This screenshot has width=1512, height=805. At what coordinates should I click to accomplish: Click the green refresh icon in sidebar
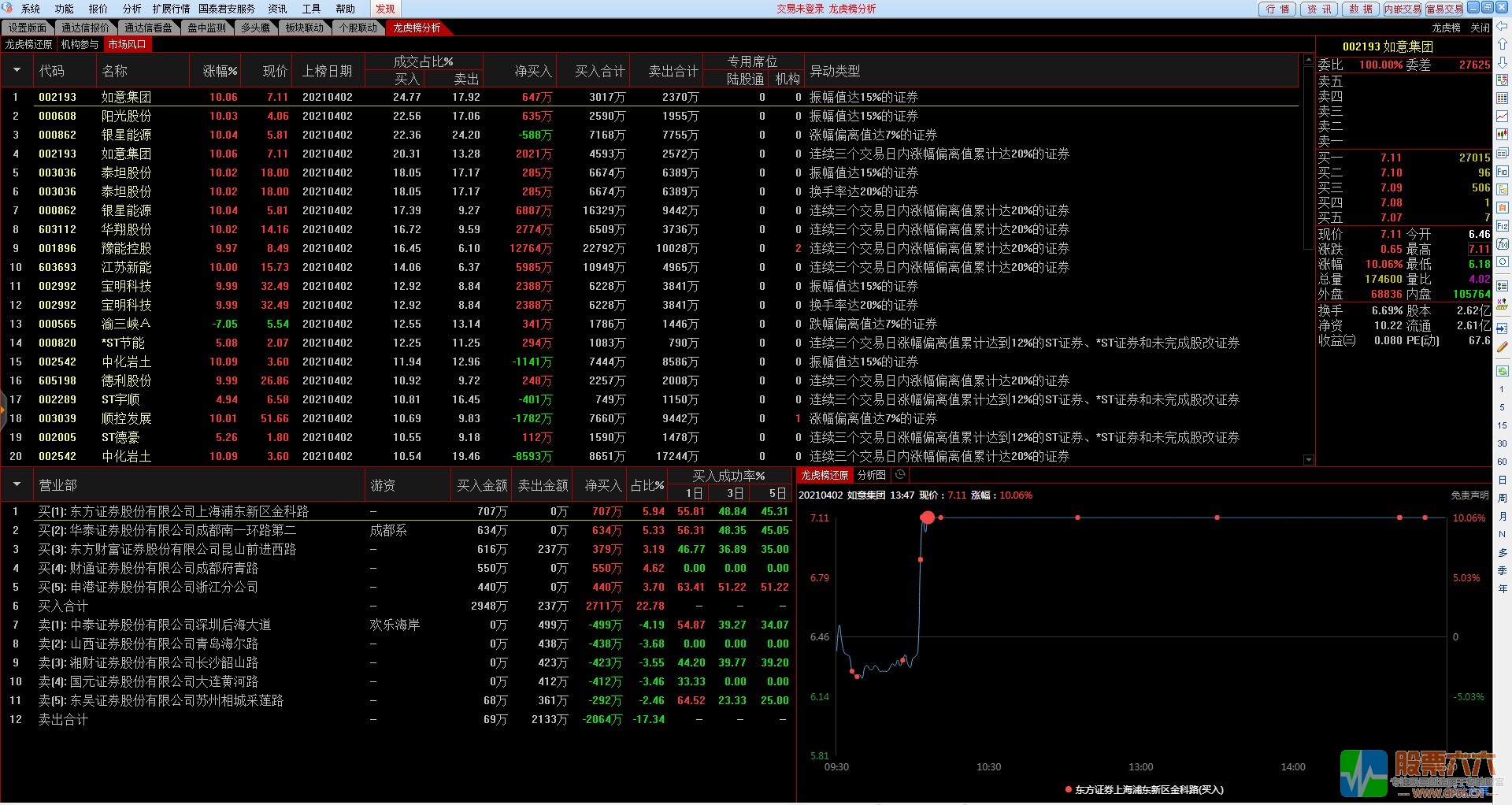[1503, 262]
